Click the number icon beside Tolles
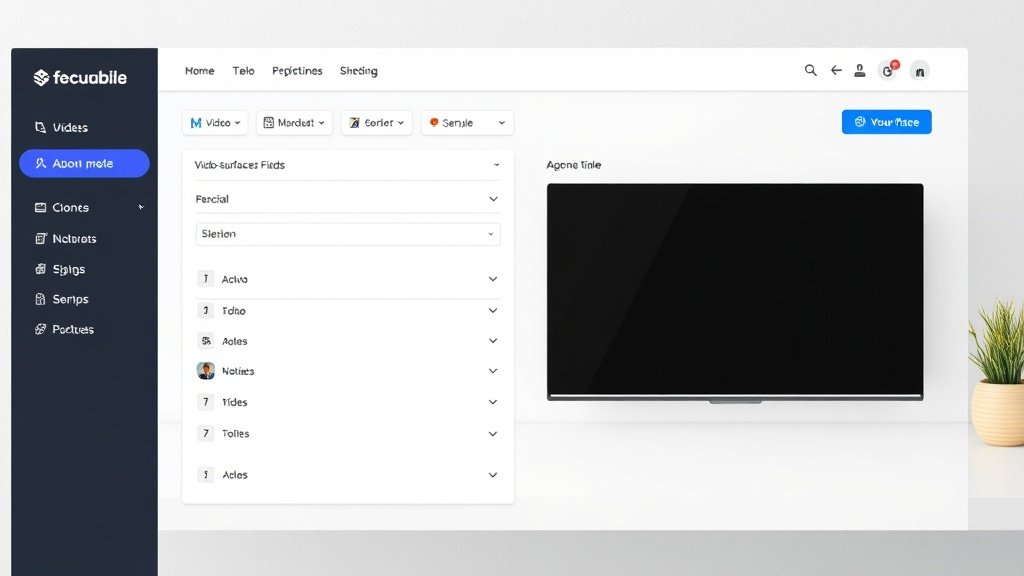The width and height of the screenshot is (1024, 576). [x=206, y=433]
